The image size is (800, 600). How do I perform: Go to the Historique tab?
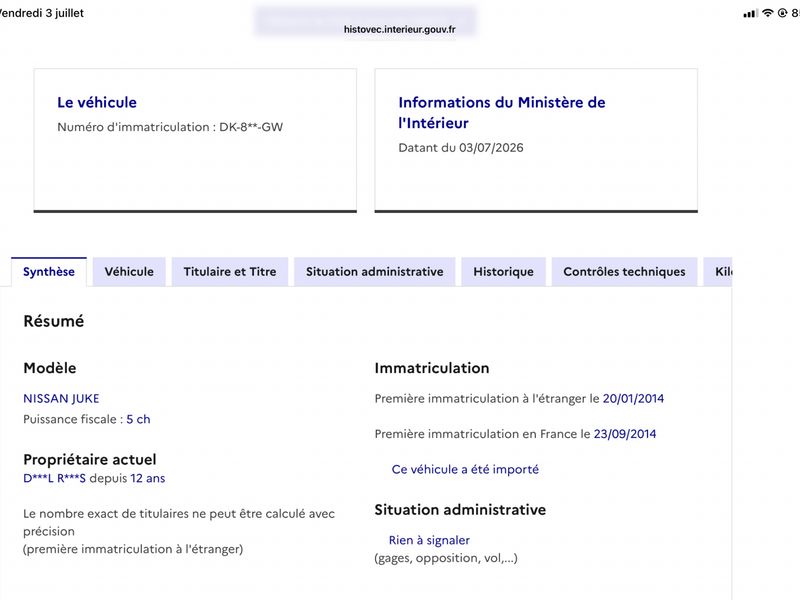[x=504, y=272]
